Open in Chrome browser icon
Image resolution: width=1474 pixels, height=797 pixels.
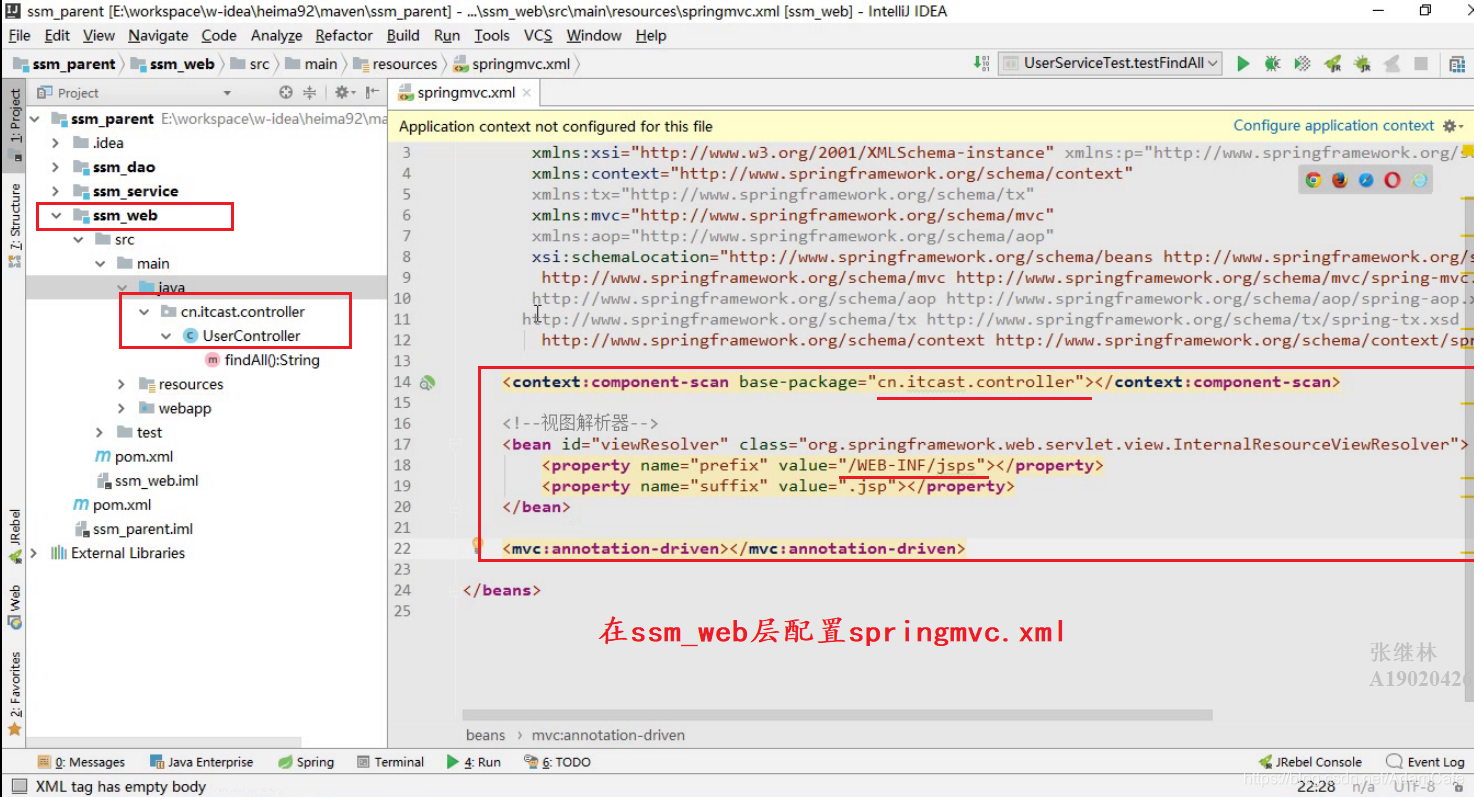pyautogui.click(x=1313, y=180)
